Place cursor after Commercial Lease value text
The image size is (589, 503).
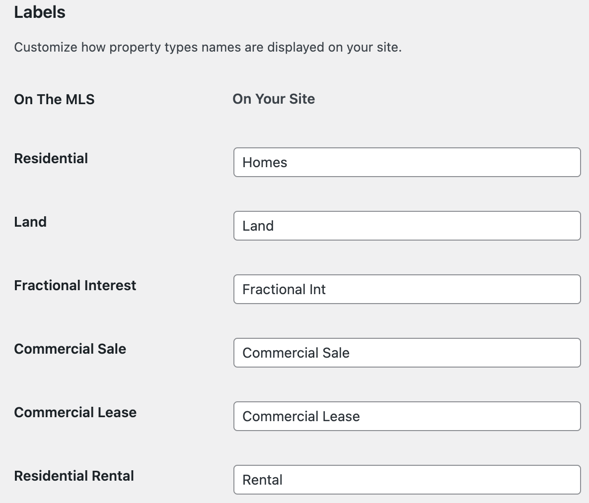361,417
